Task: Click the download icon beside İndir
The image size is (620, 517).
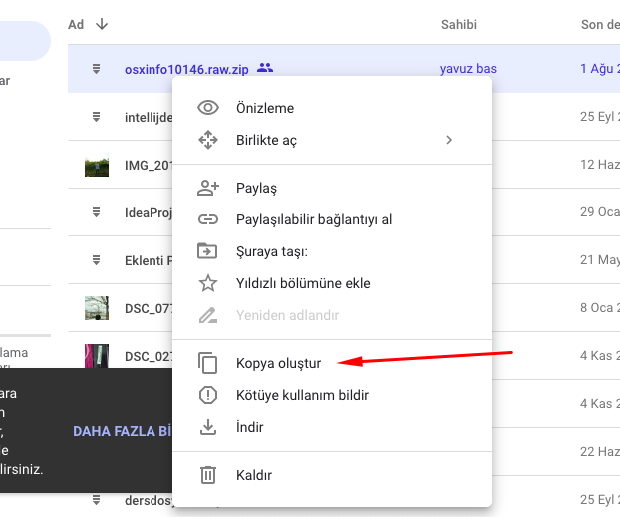Action: [x=208, y=427]
